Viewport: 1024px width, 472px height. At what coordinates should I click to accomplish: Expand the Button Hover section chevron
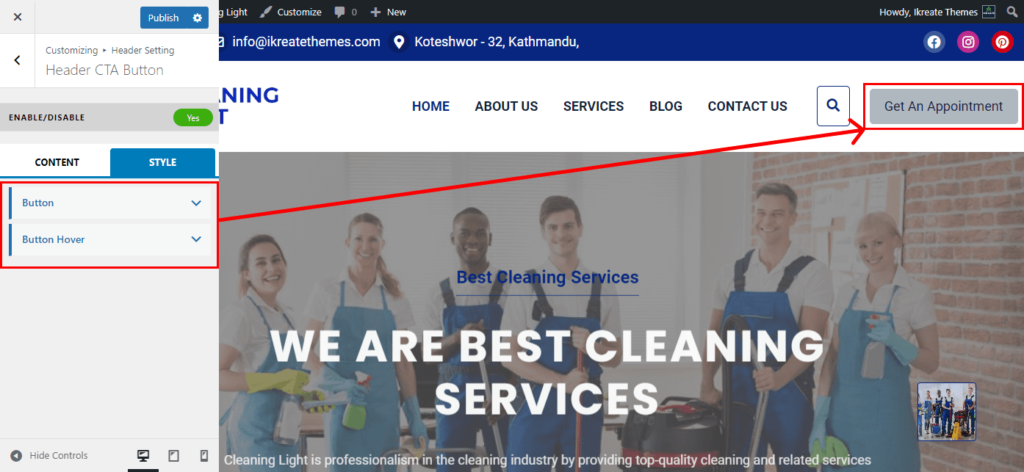point(196,240)
